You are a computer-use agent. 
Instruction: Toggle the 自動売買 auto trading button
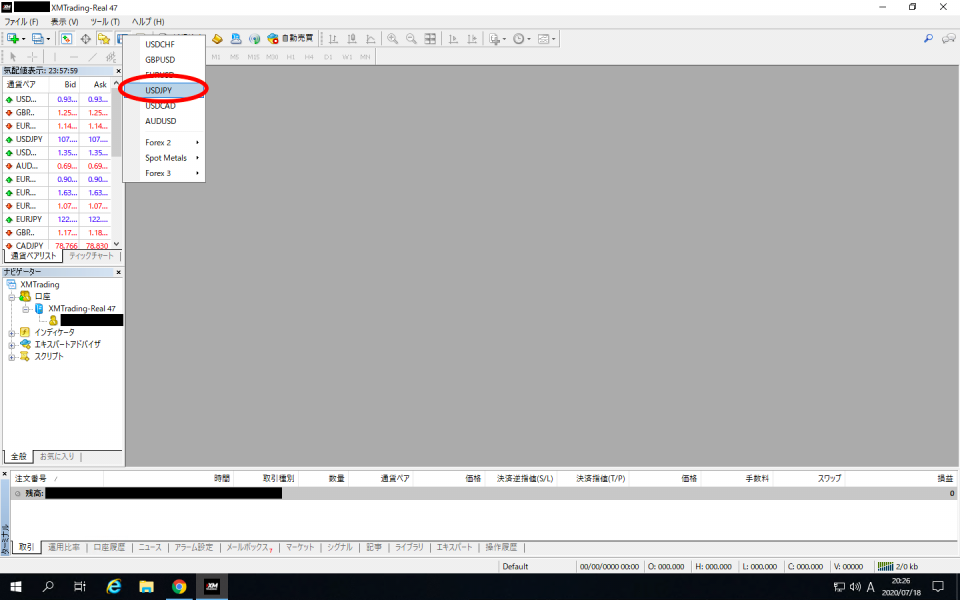pyautogui.click(x=290, y=39)
